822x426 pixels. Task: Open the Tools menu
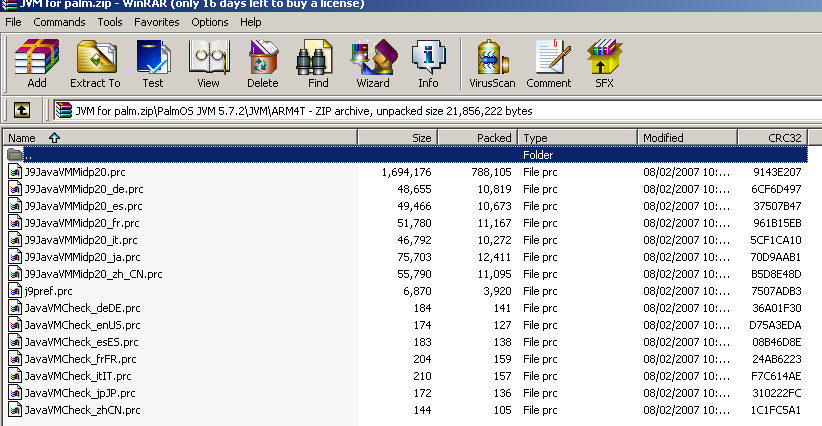tap(110, 22)
